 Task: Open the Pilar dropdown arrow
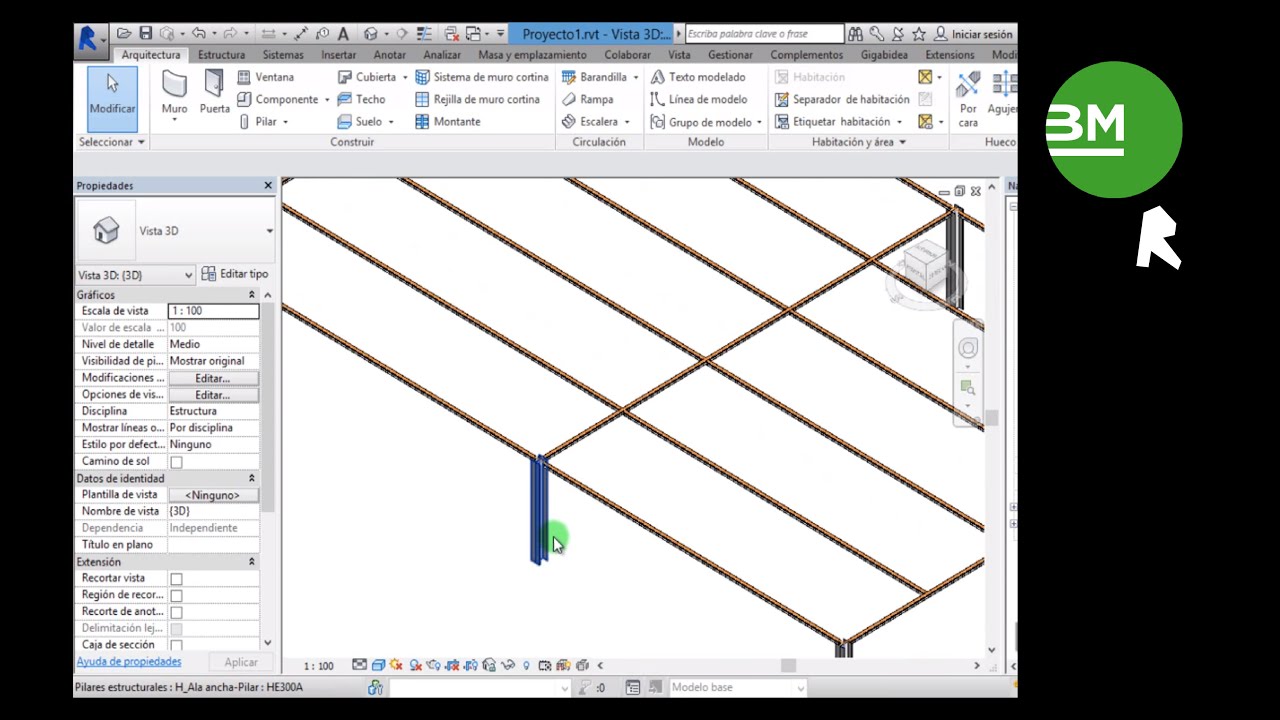pyautogui.click(x=285, y=122)
